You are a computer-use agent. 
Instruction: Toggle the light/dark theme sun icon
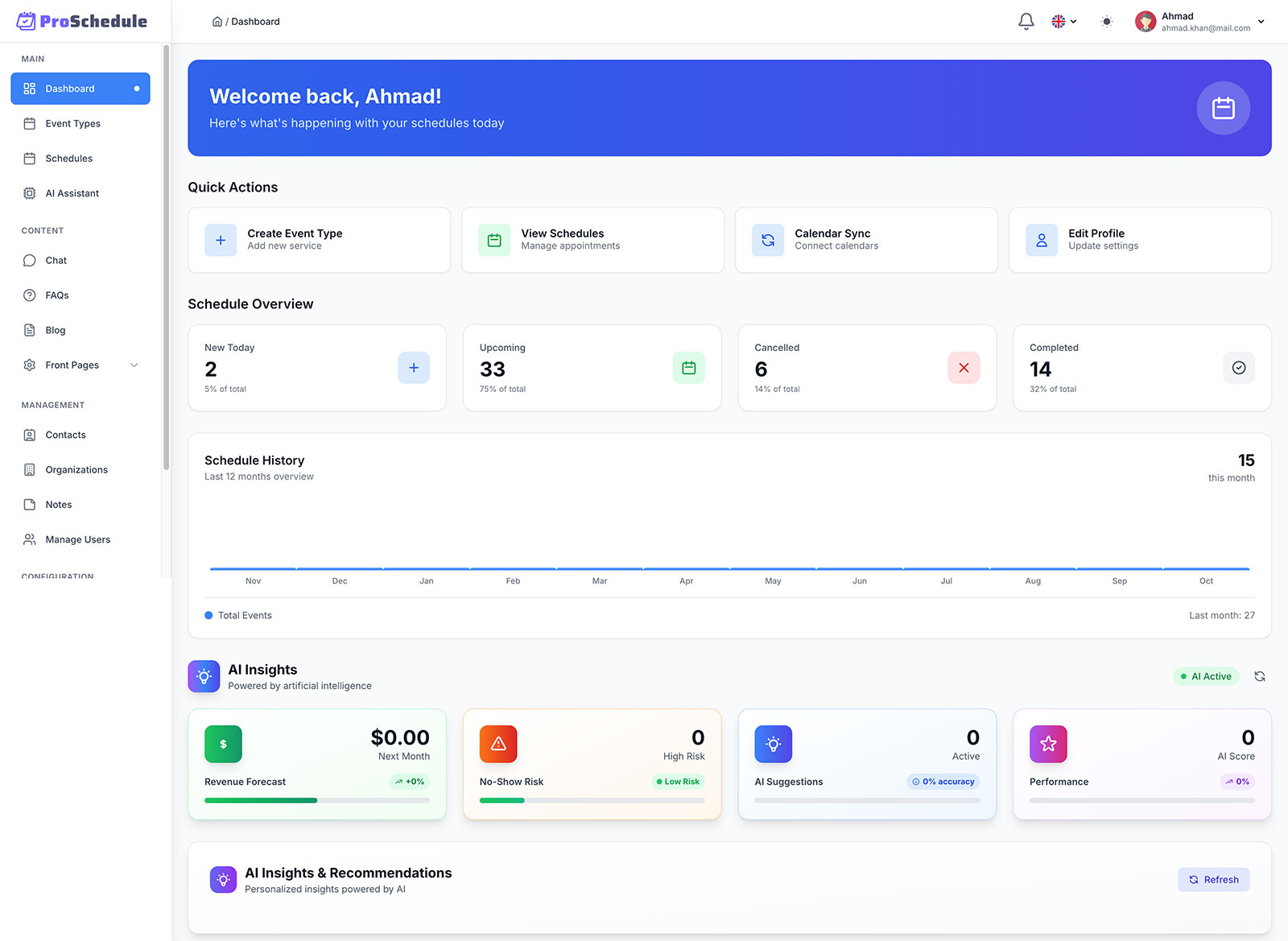[1107, 22]
